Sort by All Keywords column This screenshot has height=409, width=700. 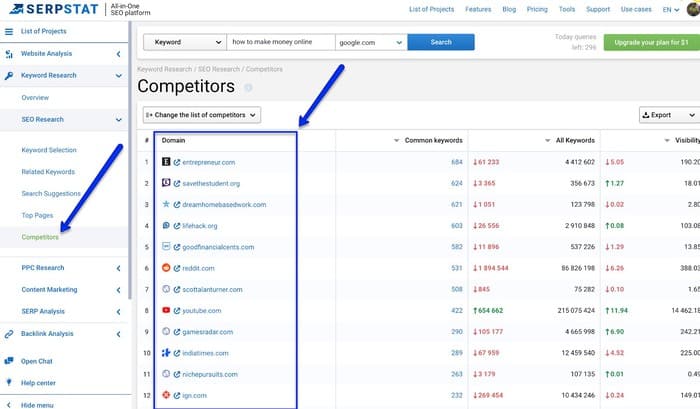click(x=570, y=141)
